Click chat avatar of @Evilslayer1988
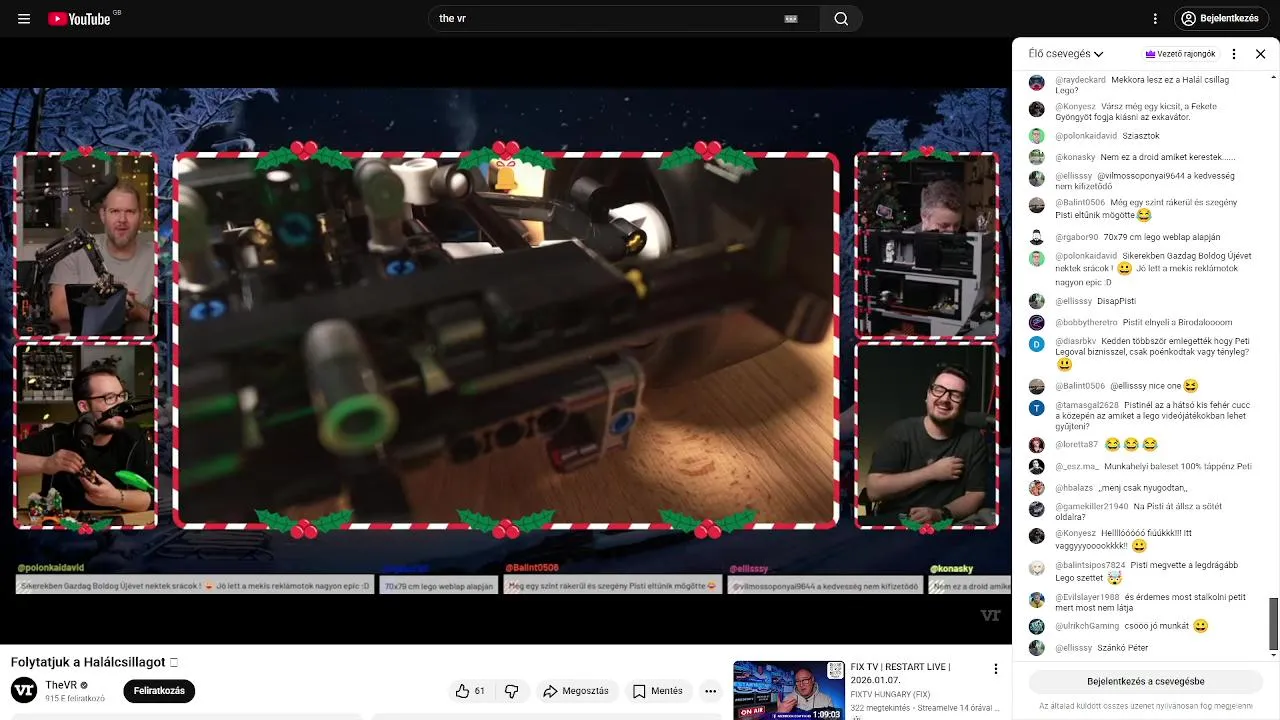 pyautogui.click(x=1037, y=600)
